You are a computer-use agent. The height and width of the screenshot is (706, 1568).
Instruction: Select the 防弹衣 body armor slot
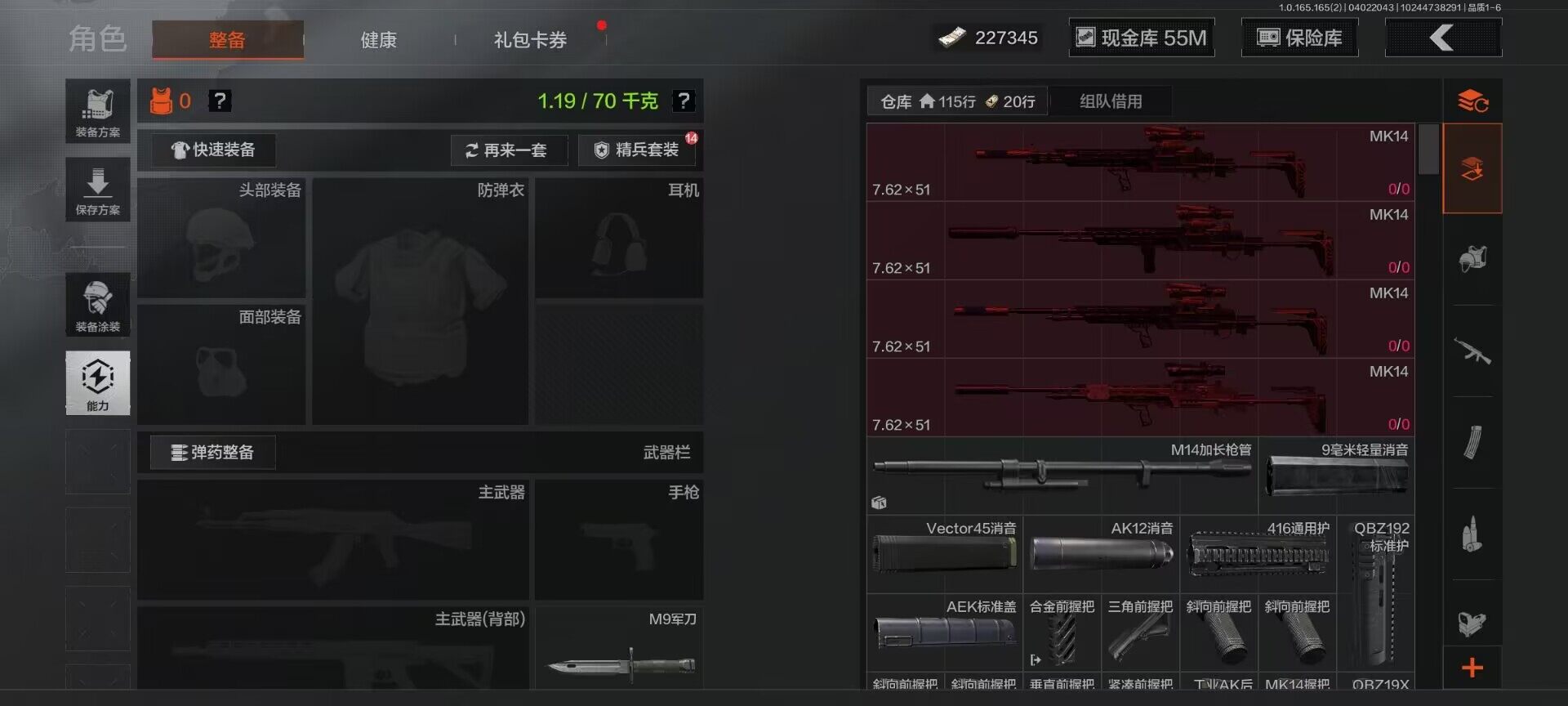click(x=420, y=301)
